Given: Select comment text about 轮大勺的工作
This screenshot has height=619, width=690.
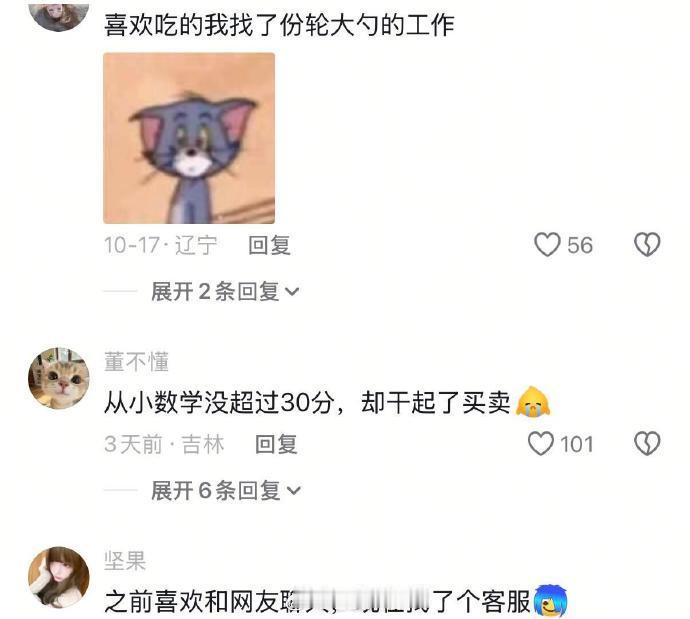Looking at the screenshot, I should pos(279,25).
